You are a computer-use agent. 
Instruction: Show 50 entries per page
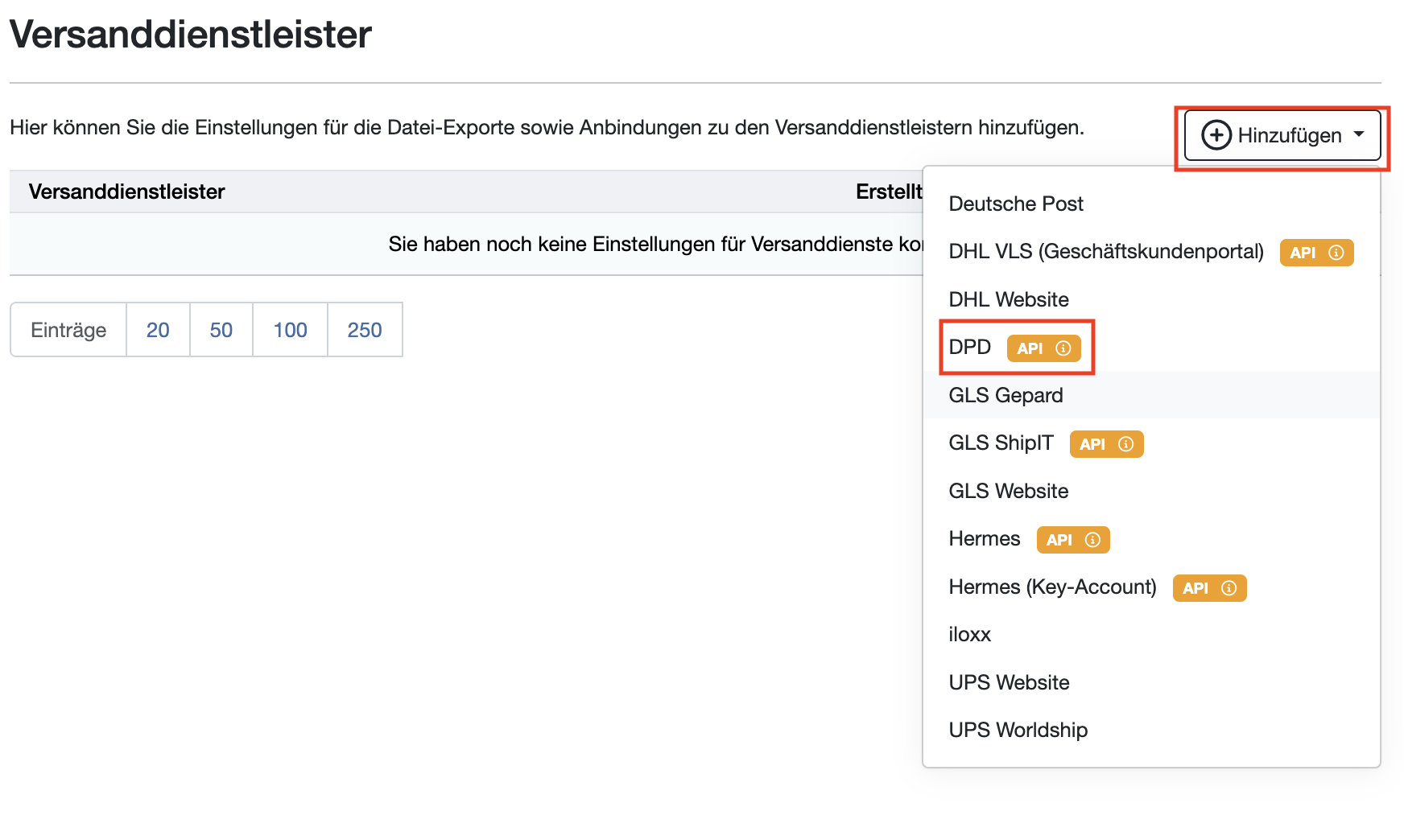221,330
